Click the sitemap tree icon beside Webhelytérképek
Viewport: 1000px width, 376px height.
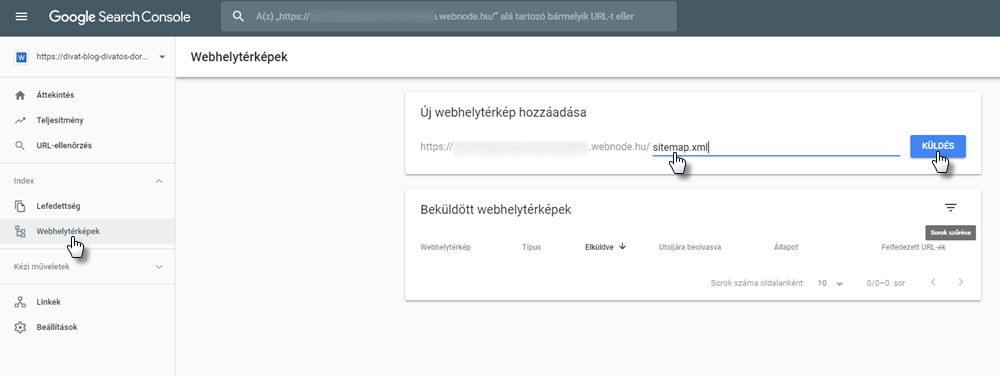[x=20, y=231]
